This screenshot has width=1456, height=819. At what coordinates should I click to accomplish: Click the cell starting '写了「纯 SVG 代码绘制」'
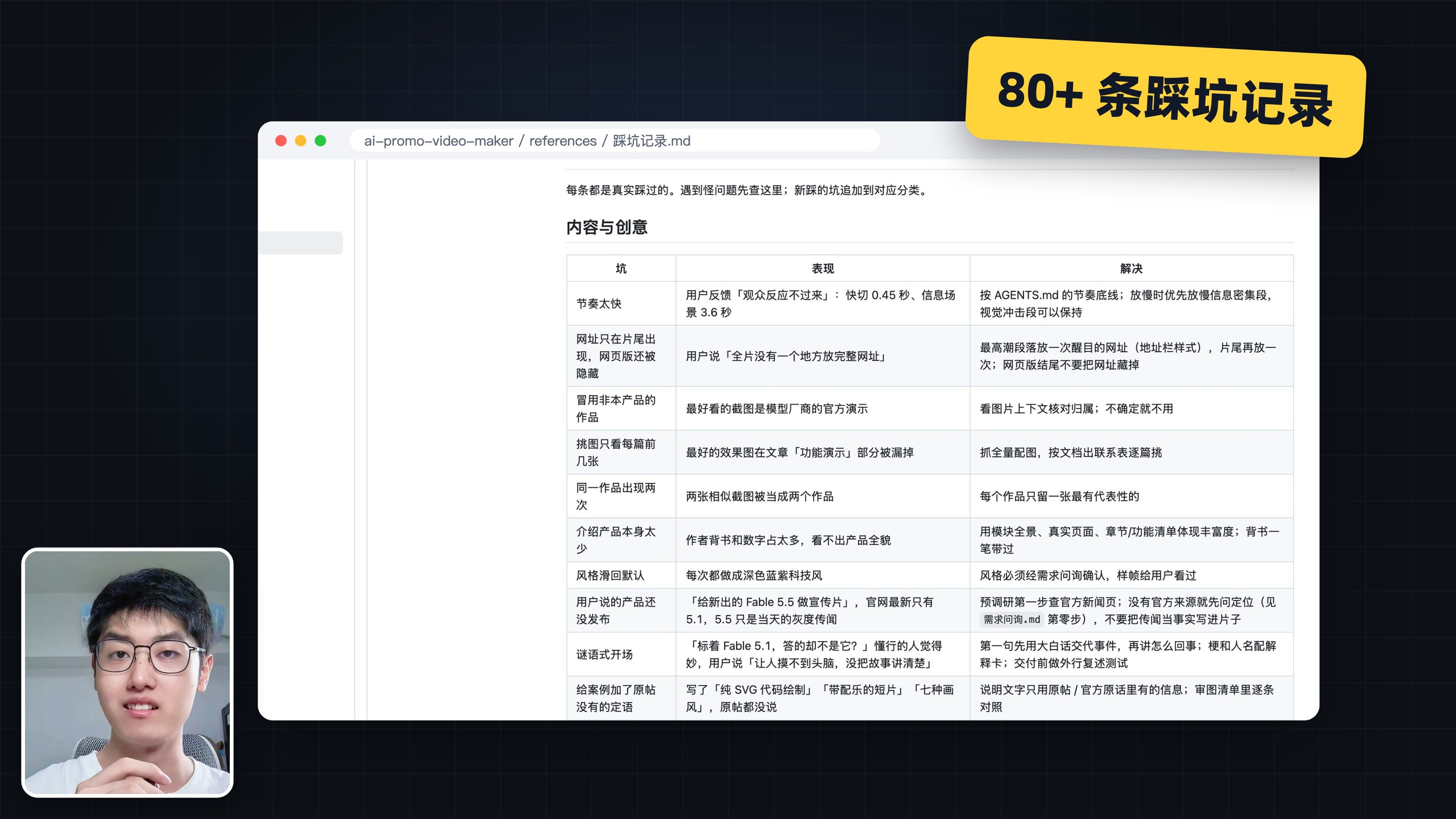823,698
